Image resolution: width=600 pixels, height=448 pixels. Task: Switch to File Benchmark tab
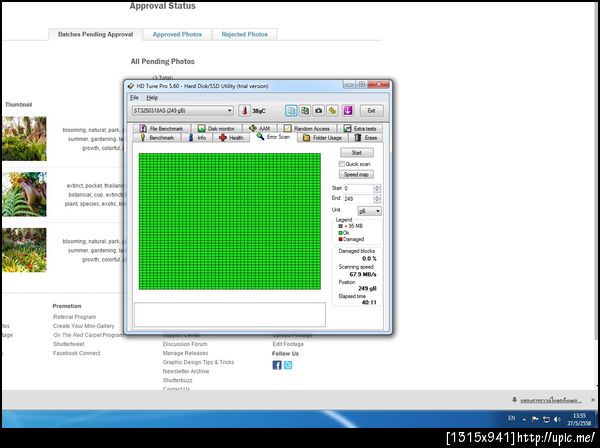pyautogui.click(x=162, y=129)
